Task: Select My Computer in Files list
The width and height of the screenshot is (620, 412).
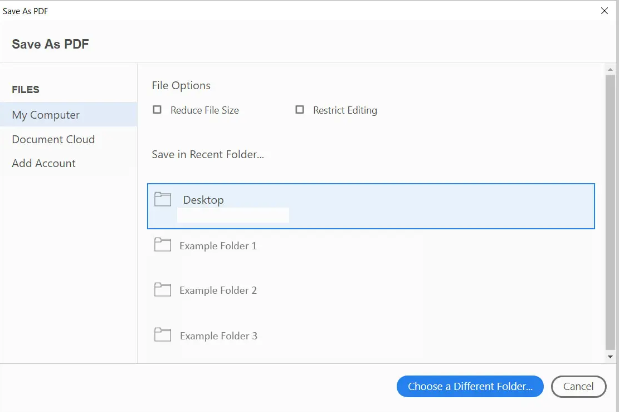Action: 69,115
